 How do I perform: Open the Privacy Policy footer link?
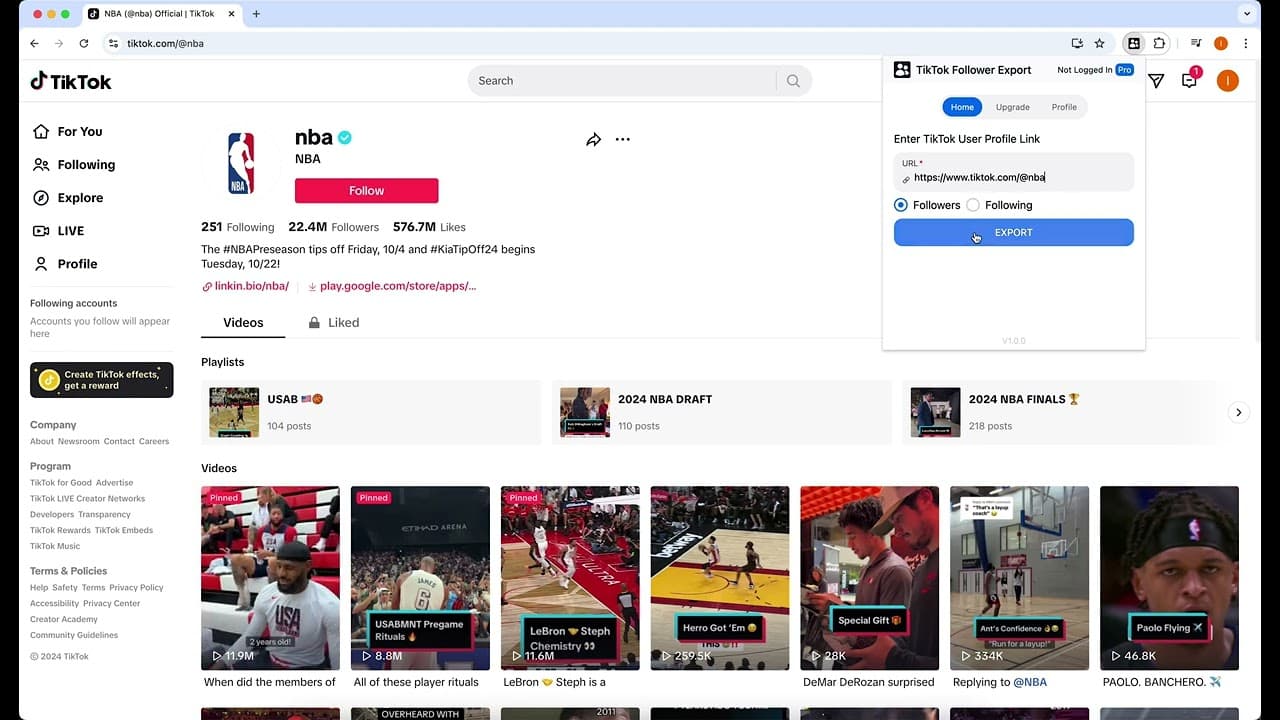coord(136,588)
